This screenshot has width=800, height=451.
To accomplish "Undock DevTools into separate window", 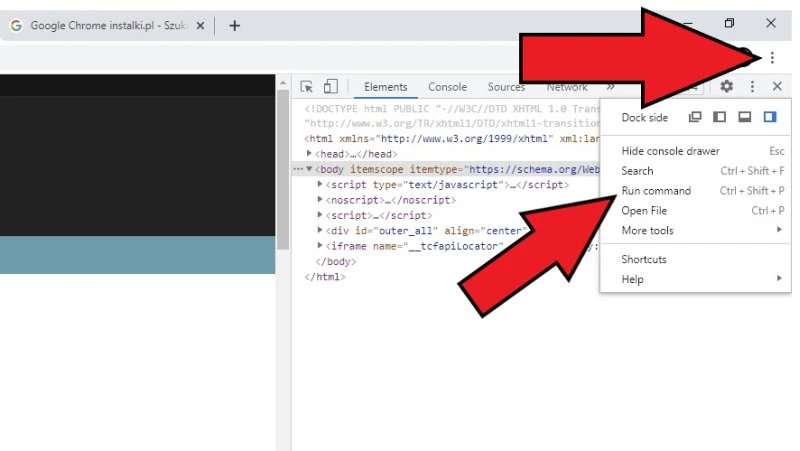I will click(x=695, y=117).
